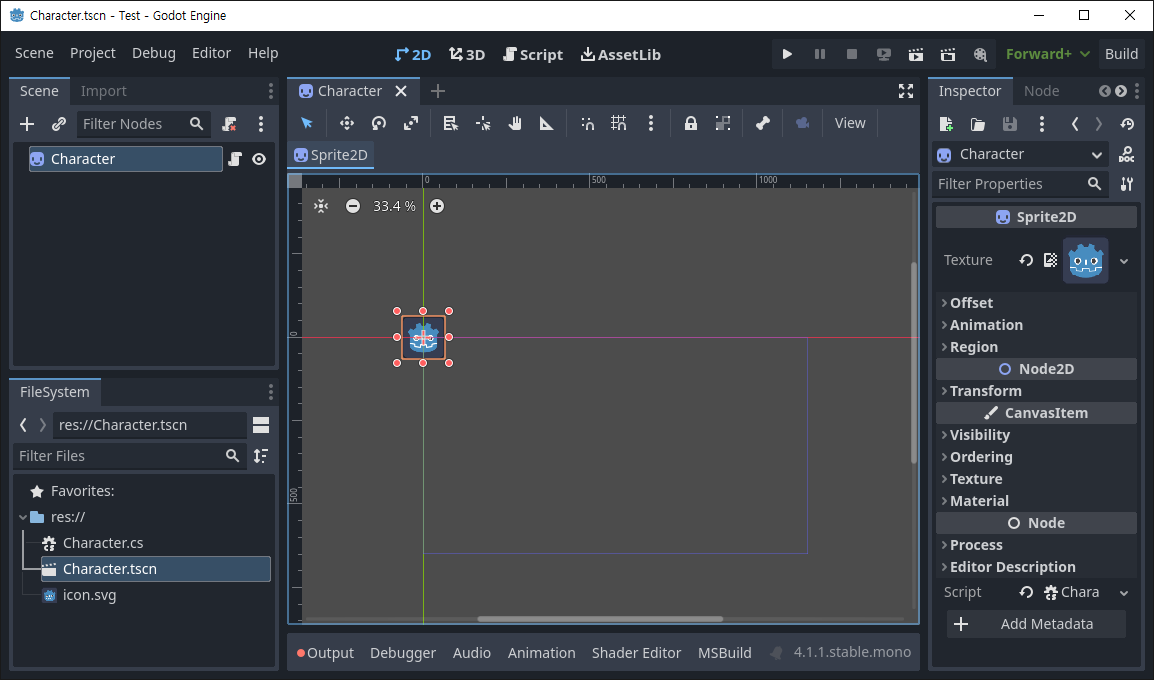Create a new resource in Inspector
Viewport: 1154px width, 680px height.
click(946, 124)
